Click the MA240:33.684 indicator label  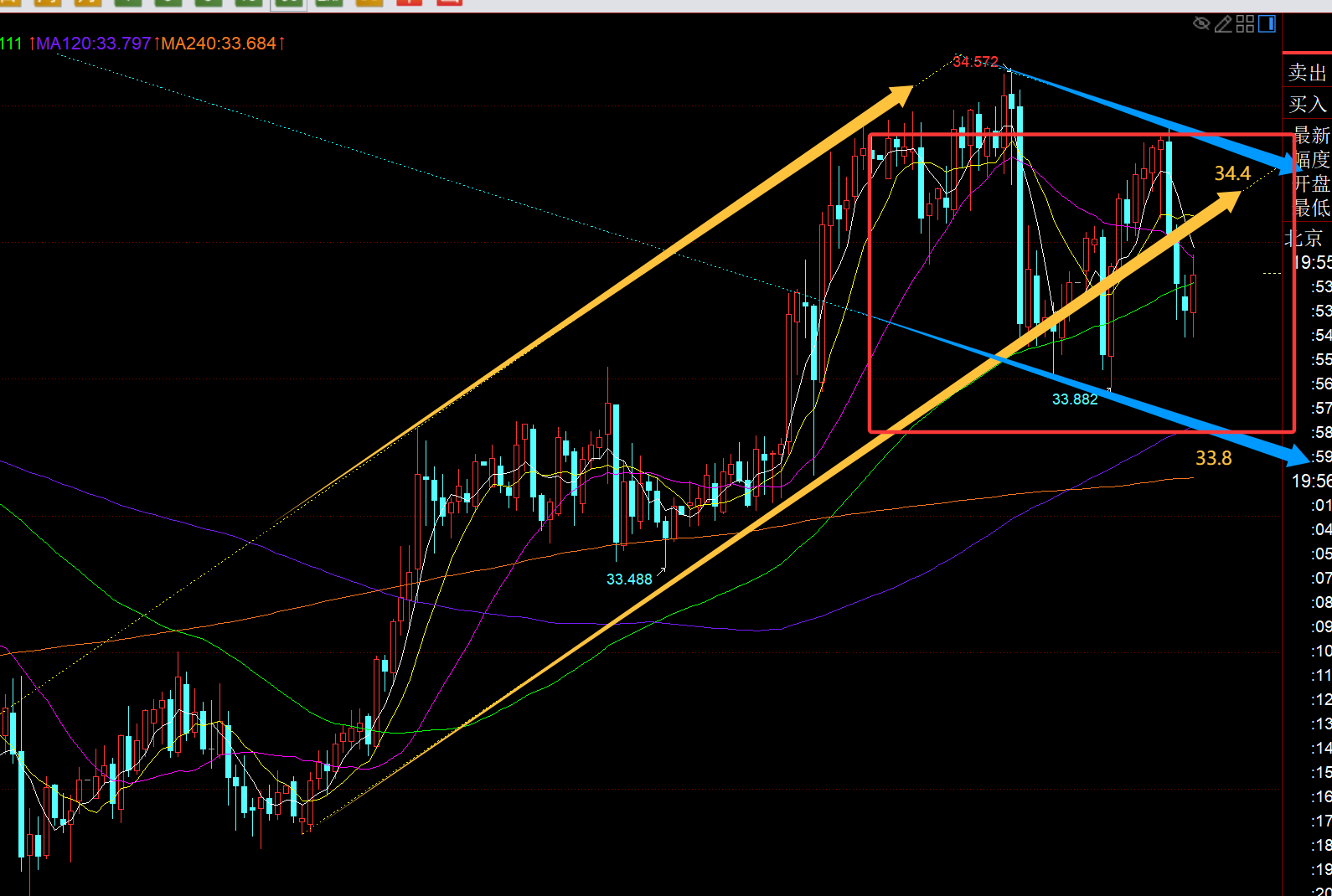point(219,44)
